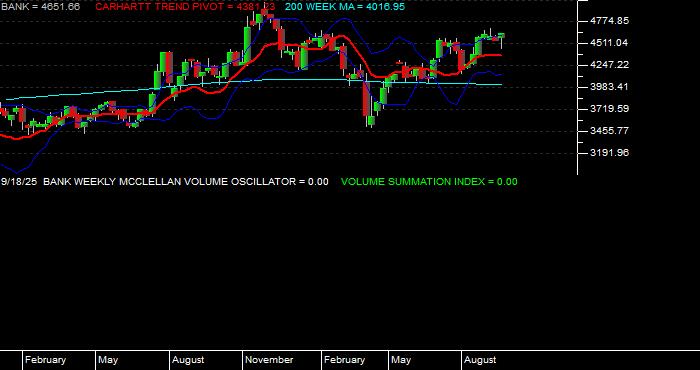This screenshot has height=370, width=700.
Task: Click the second February timeline marker
Action: pos(344,360)
